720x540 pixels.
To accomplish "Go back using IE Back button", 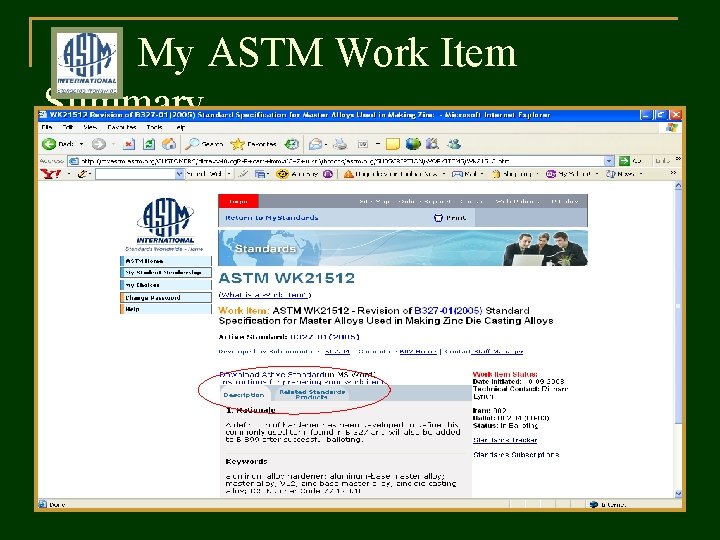I will click(x=57, y=144).
